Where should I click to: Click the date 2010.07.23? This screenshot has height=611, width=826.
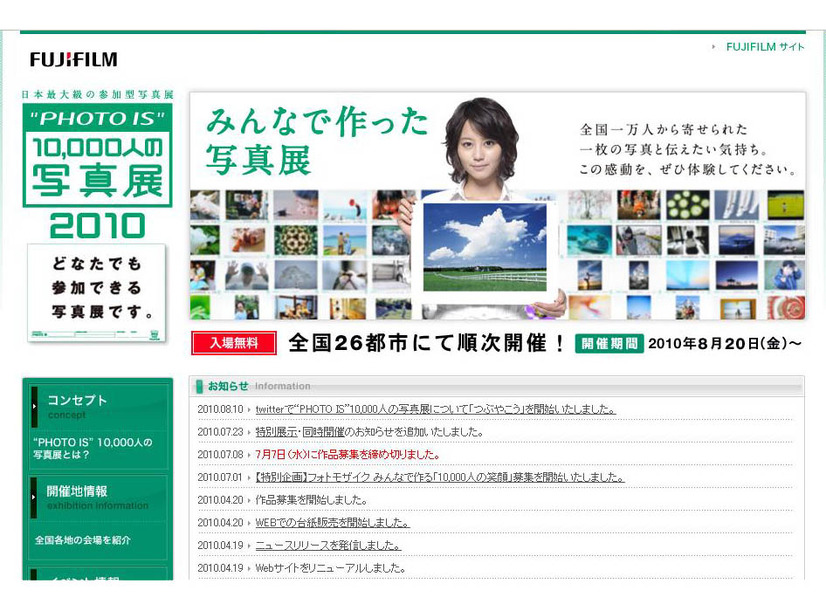click(220, 432)
